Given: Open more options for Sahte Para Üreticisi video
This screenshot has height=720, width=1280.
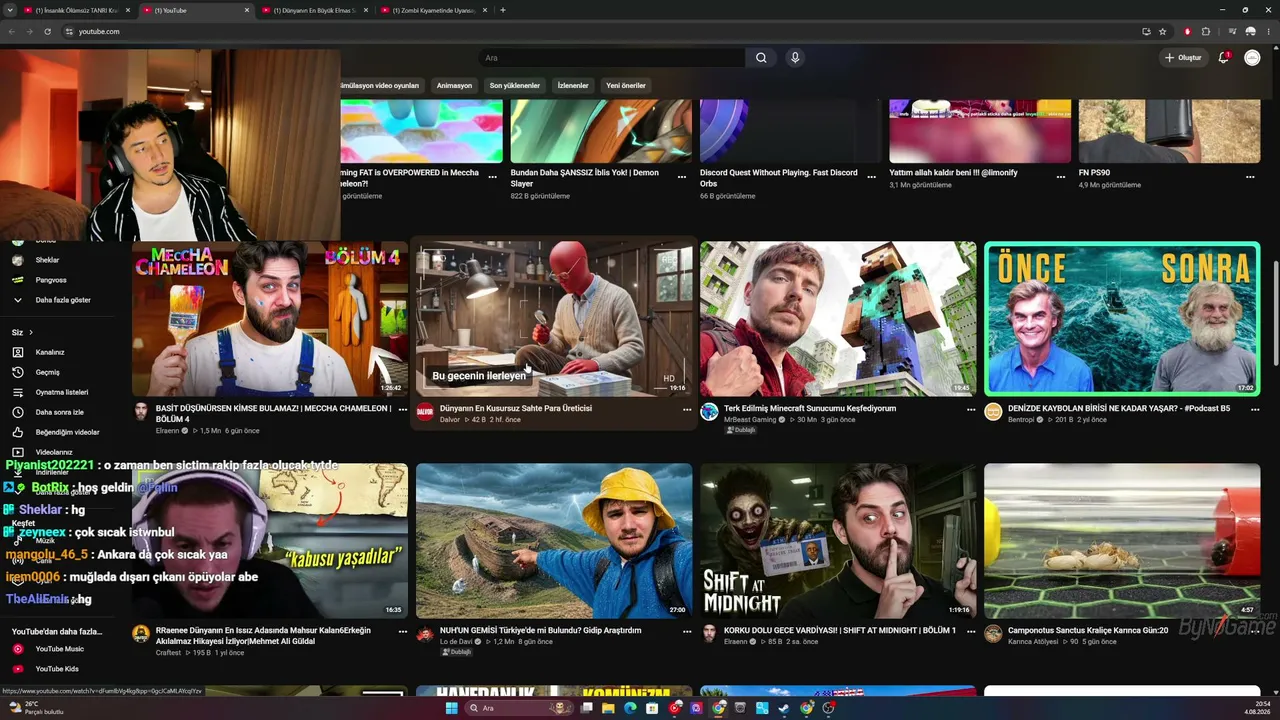Looking at the screenshot, I should click(x=687, y=409).
